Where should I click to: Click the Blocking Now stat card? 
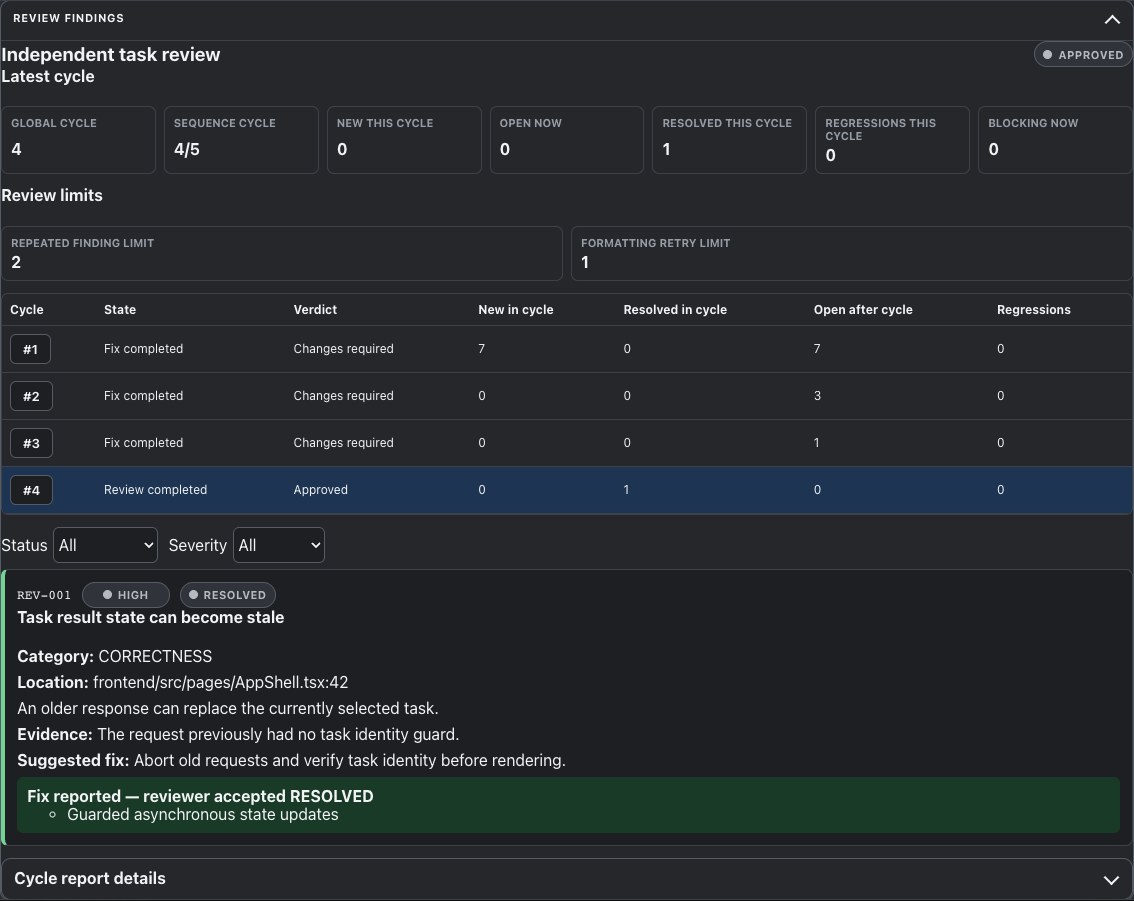(1055, 140)
